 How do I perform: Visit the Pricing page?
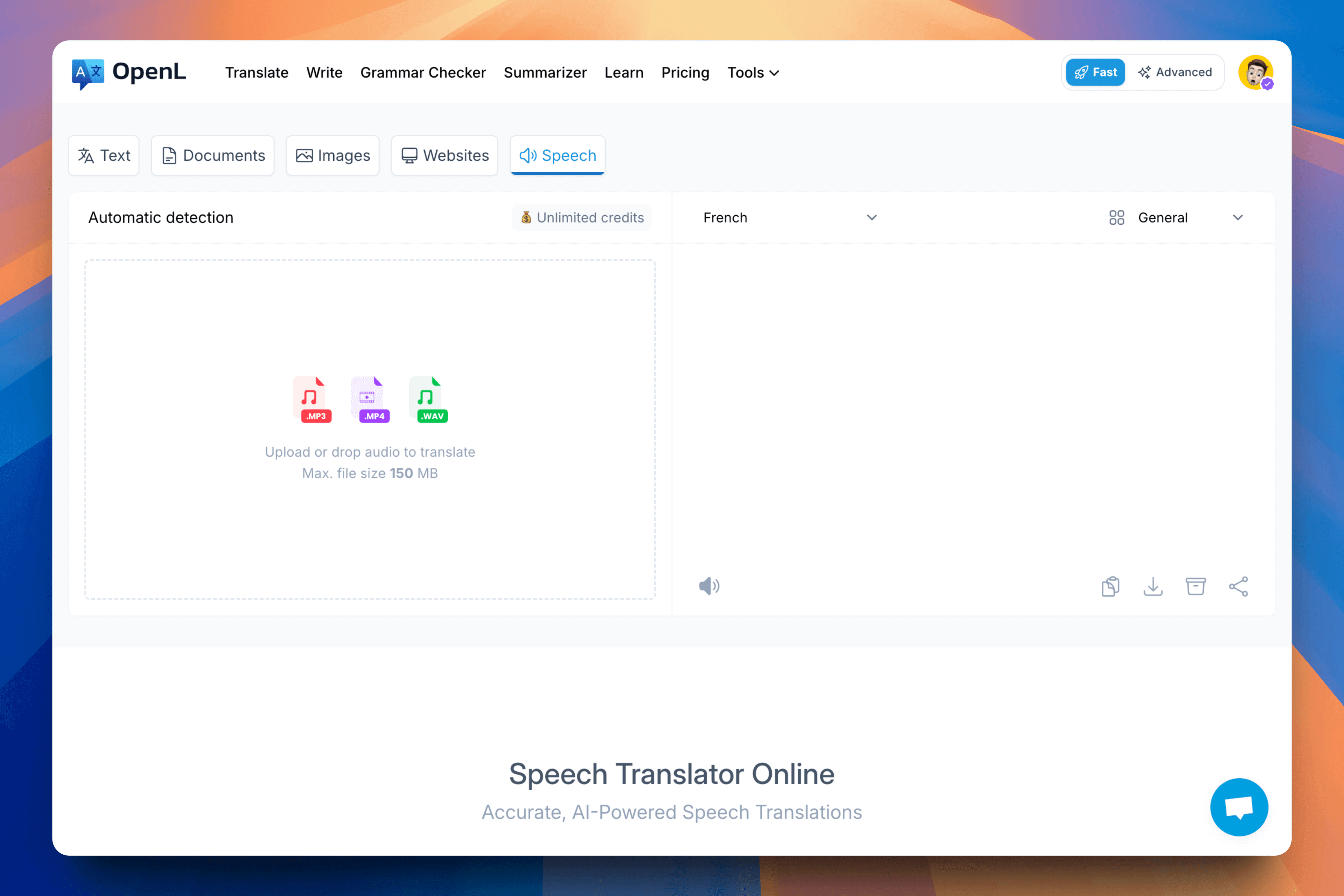pos(685,72)
